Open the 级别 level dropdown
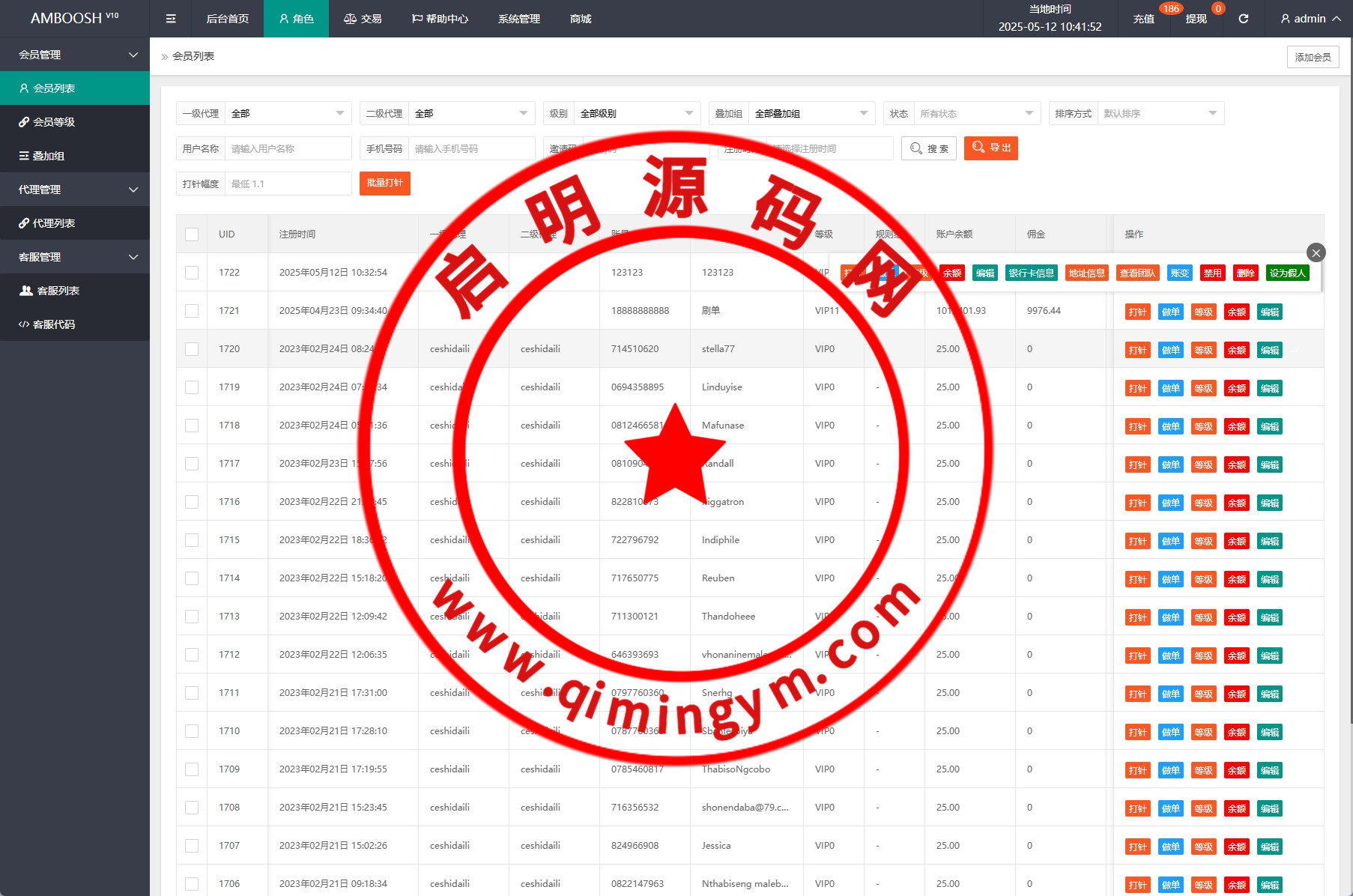Screen dimensions: 1353x896 (x=636, y=114)
